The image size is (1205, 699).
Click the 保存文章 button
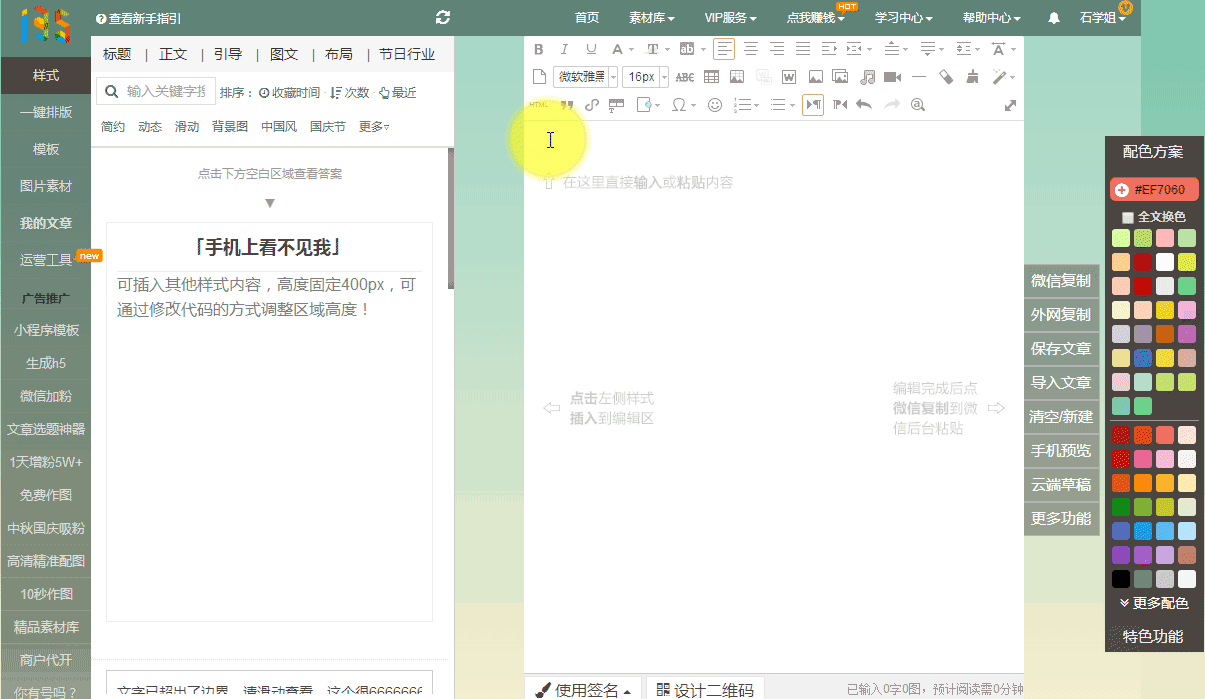tap(1061, 349)
